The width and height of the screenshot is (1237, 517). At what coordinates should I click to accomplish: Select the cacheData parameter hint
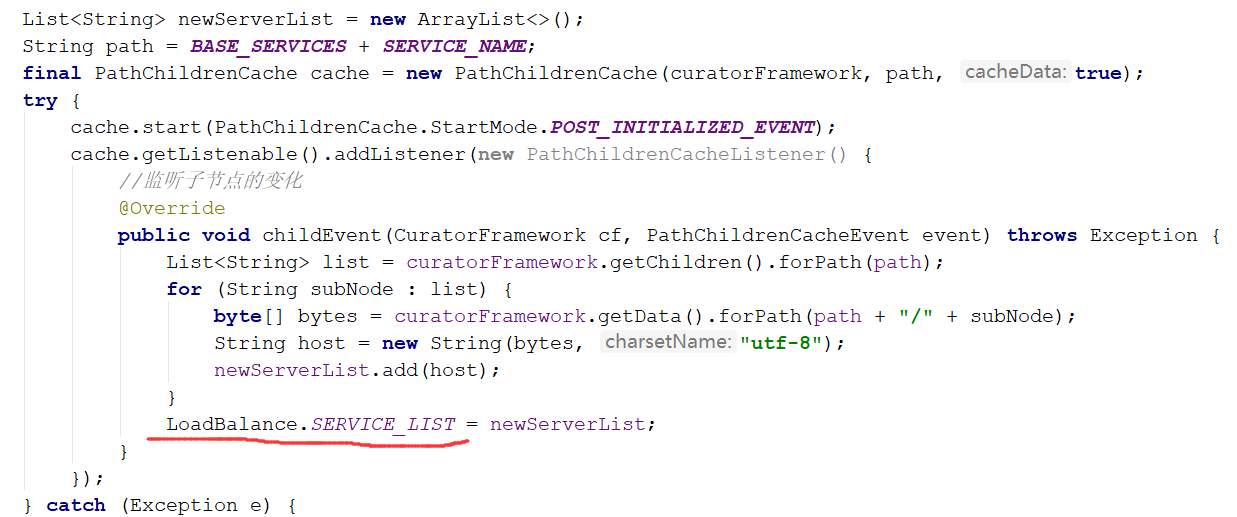click(x=1015, y=72)
